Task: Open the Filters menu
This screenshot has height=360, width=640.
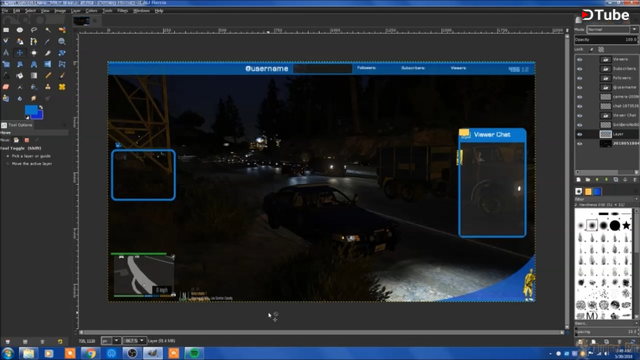Action: [122, 11]
